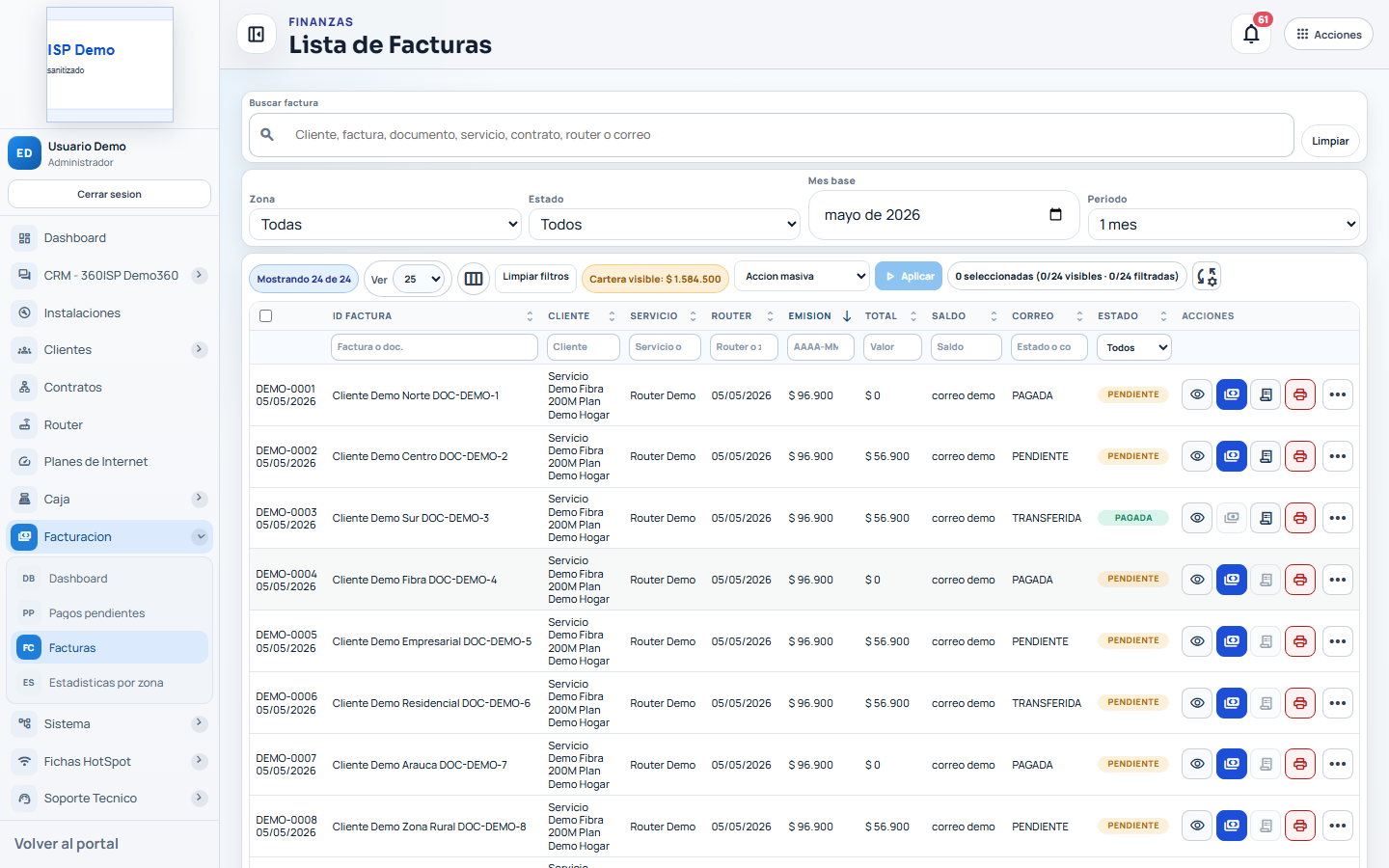The image size is (1389, 868).
Task: Open the Acciones menu button
Action: [x=1328, y=35]
